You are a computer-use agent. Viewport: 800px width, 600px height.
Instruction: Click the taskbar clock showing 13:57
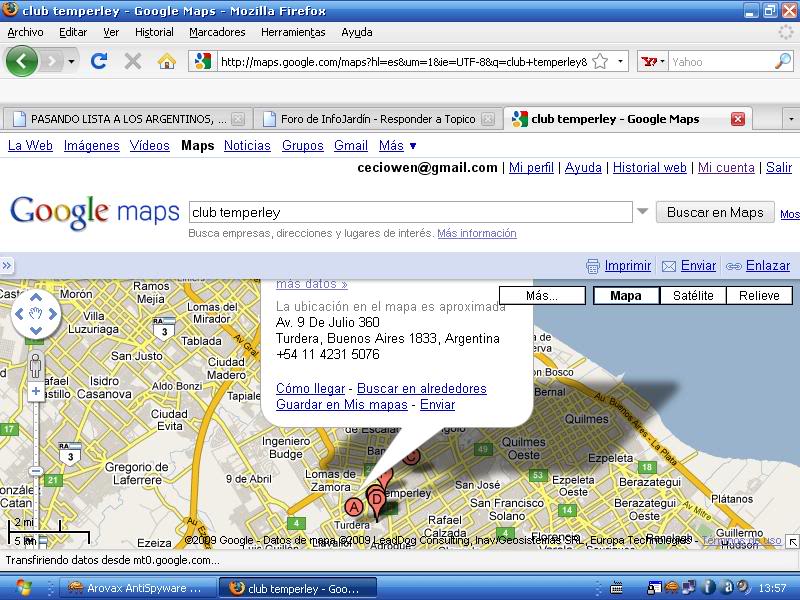(772, 588)
